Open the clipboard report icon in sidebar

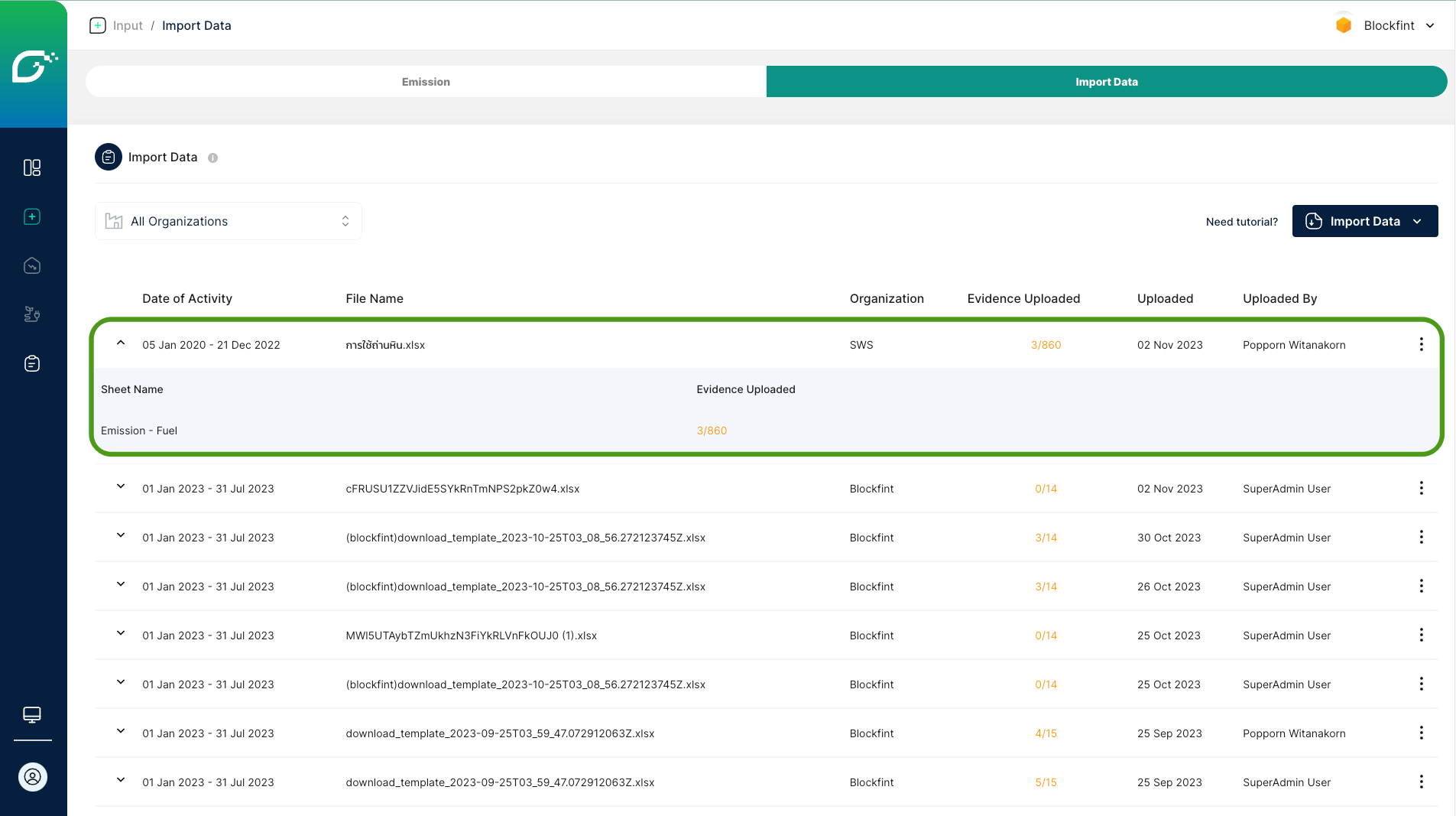pos(32,363)
